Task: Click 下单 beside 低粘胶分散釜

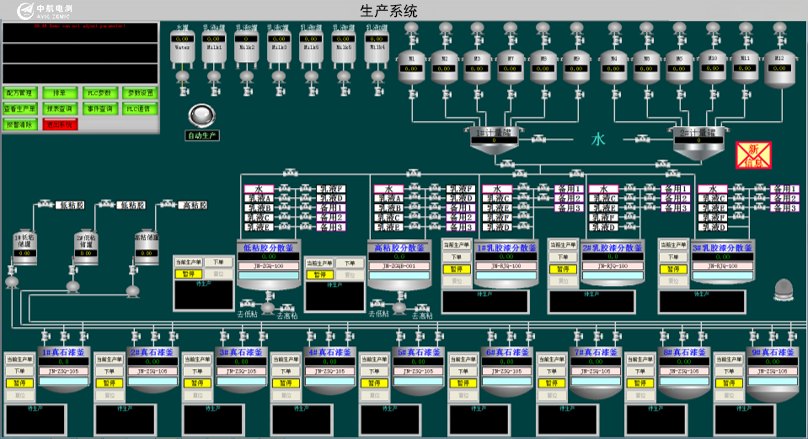Action: pos(218,262)
